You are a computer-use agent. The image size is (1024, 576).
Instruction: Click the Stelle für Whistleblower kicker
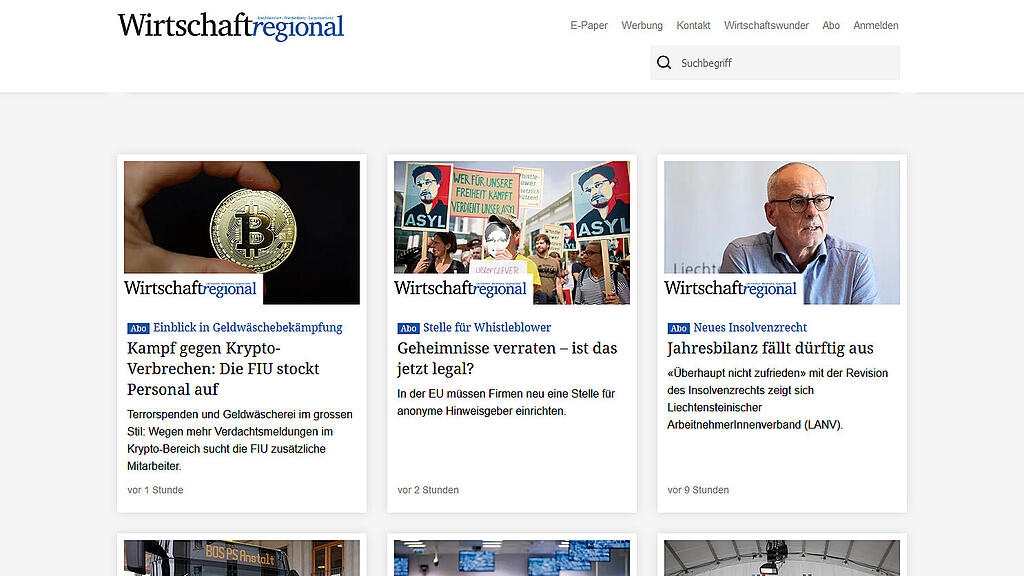click(x=487, y=327)
